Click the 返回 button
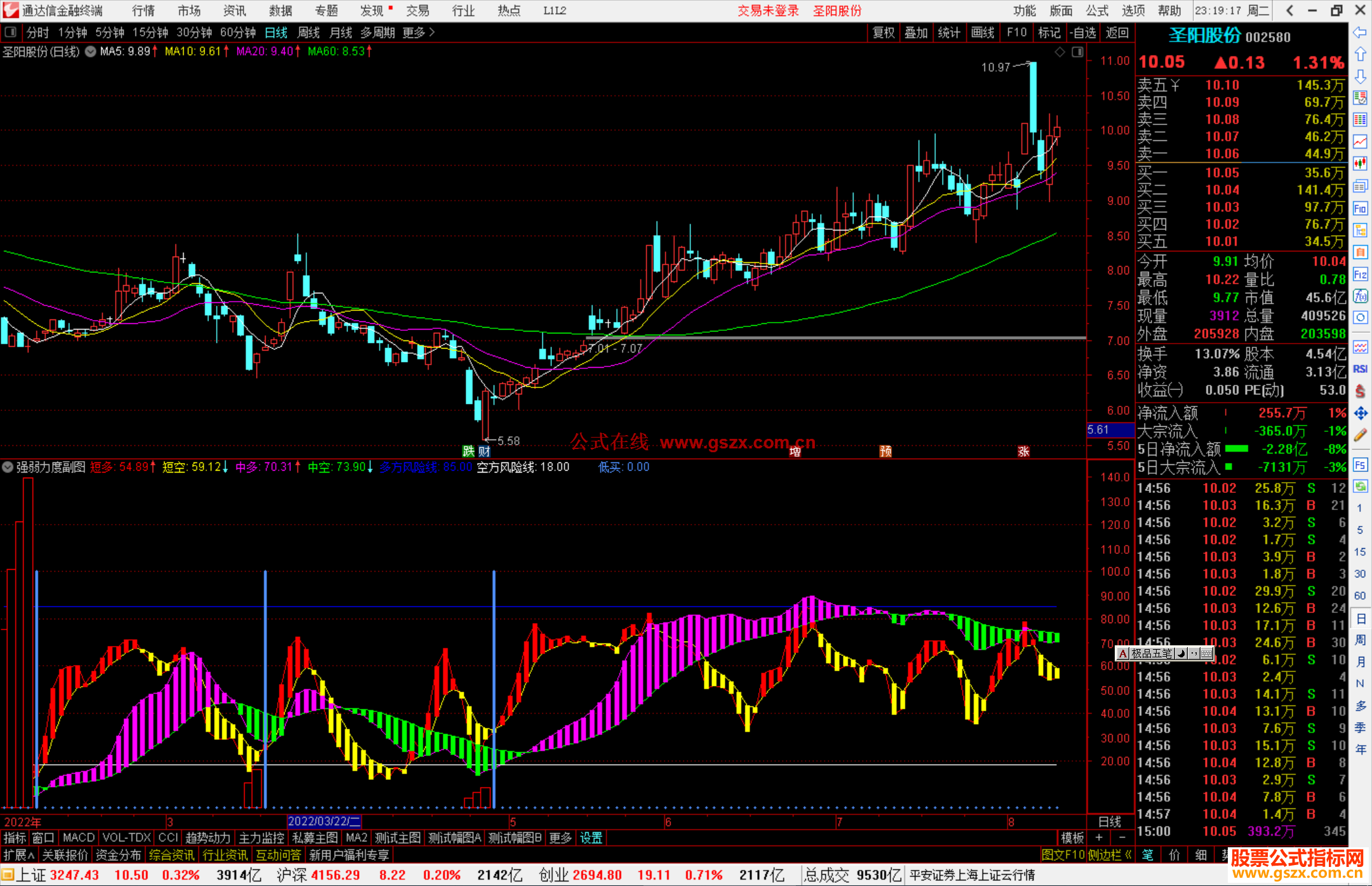1372x886 pixels. [x=1117, y=32]
